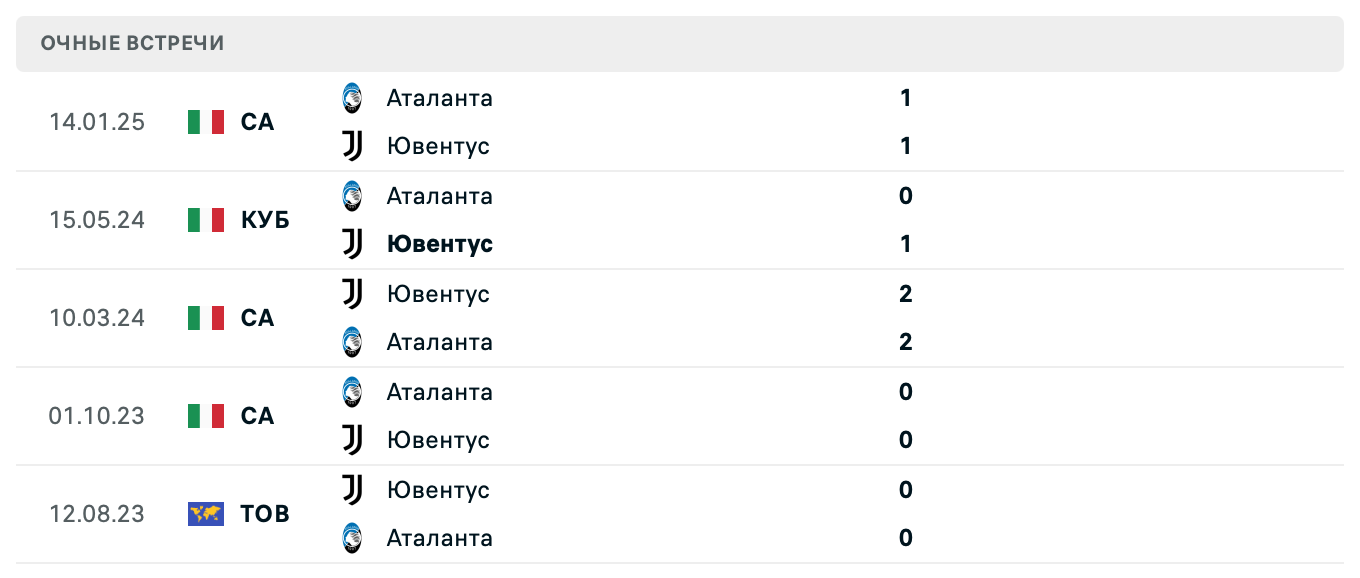Screen dimensions: 1360x578
Task: Click the score 2 for Juventus on 10.03.24
Action: point(905,294)
